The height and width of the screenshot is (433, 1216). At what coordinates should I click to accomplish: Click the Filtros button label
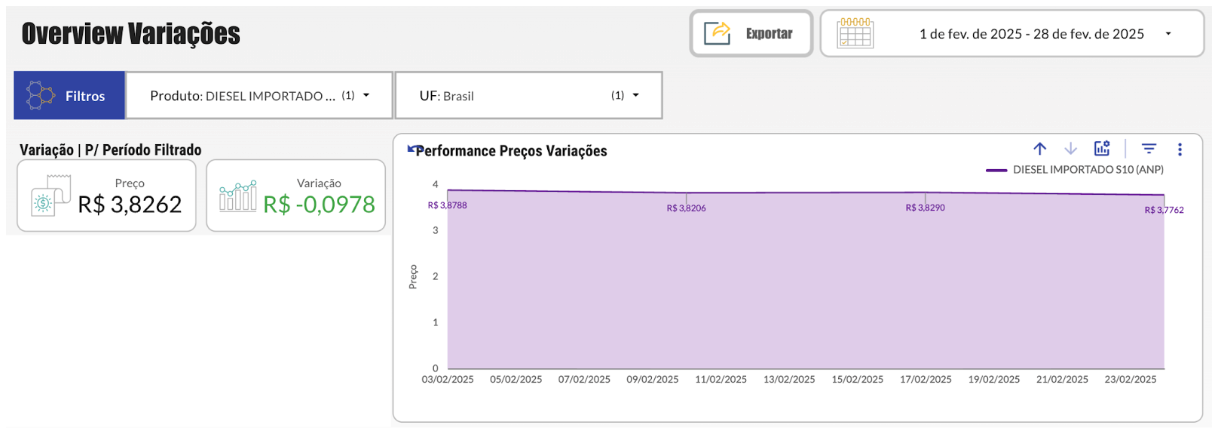[x=85, y=96]
